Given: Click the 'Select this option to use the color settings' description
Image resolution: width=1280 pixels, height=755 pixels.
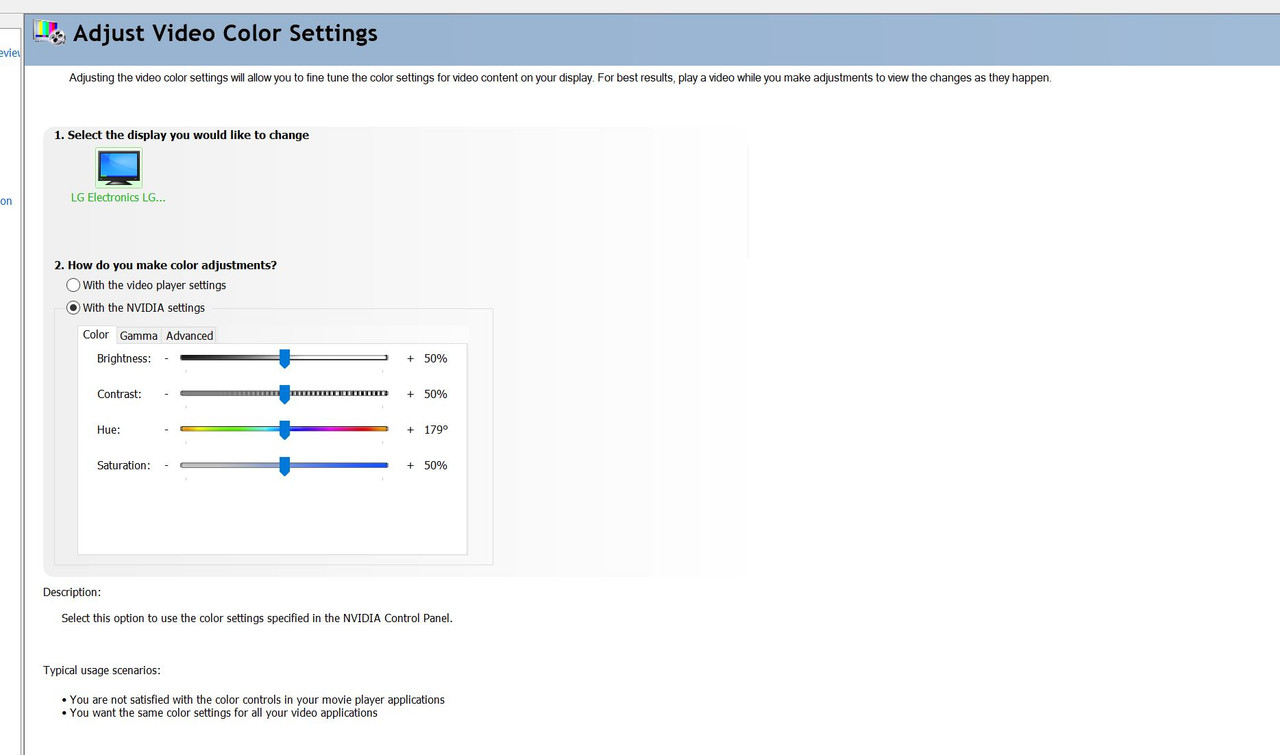Looking at the screenshot, I should (x=257, y=618).
